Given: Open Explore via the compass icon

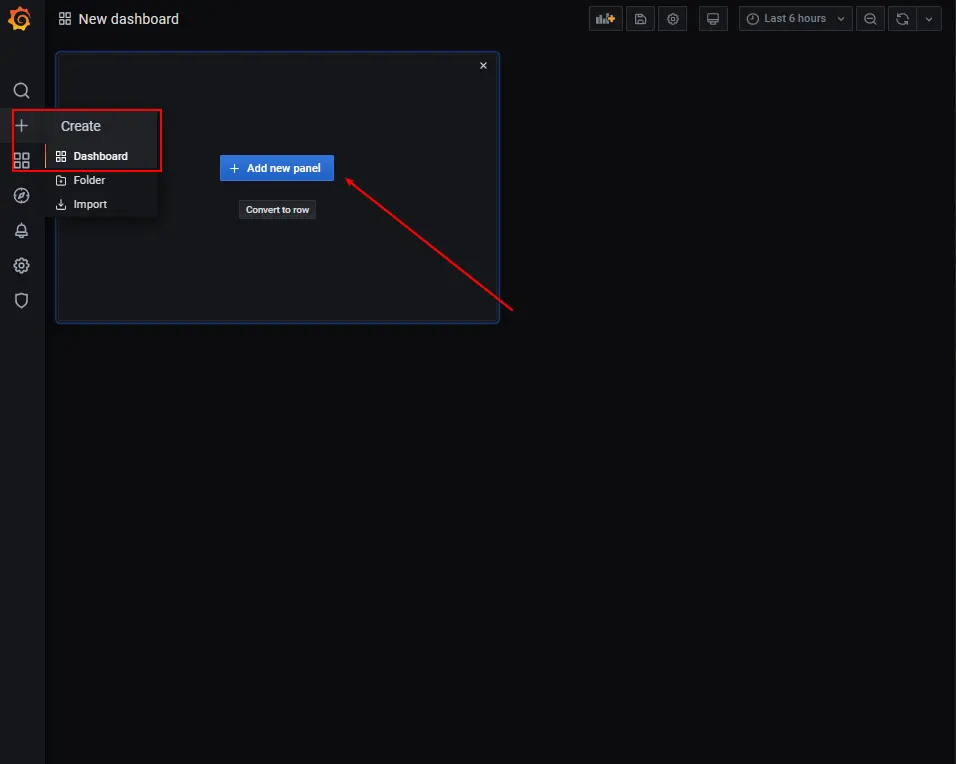Looking at the screenshot, I should [21, 196].
